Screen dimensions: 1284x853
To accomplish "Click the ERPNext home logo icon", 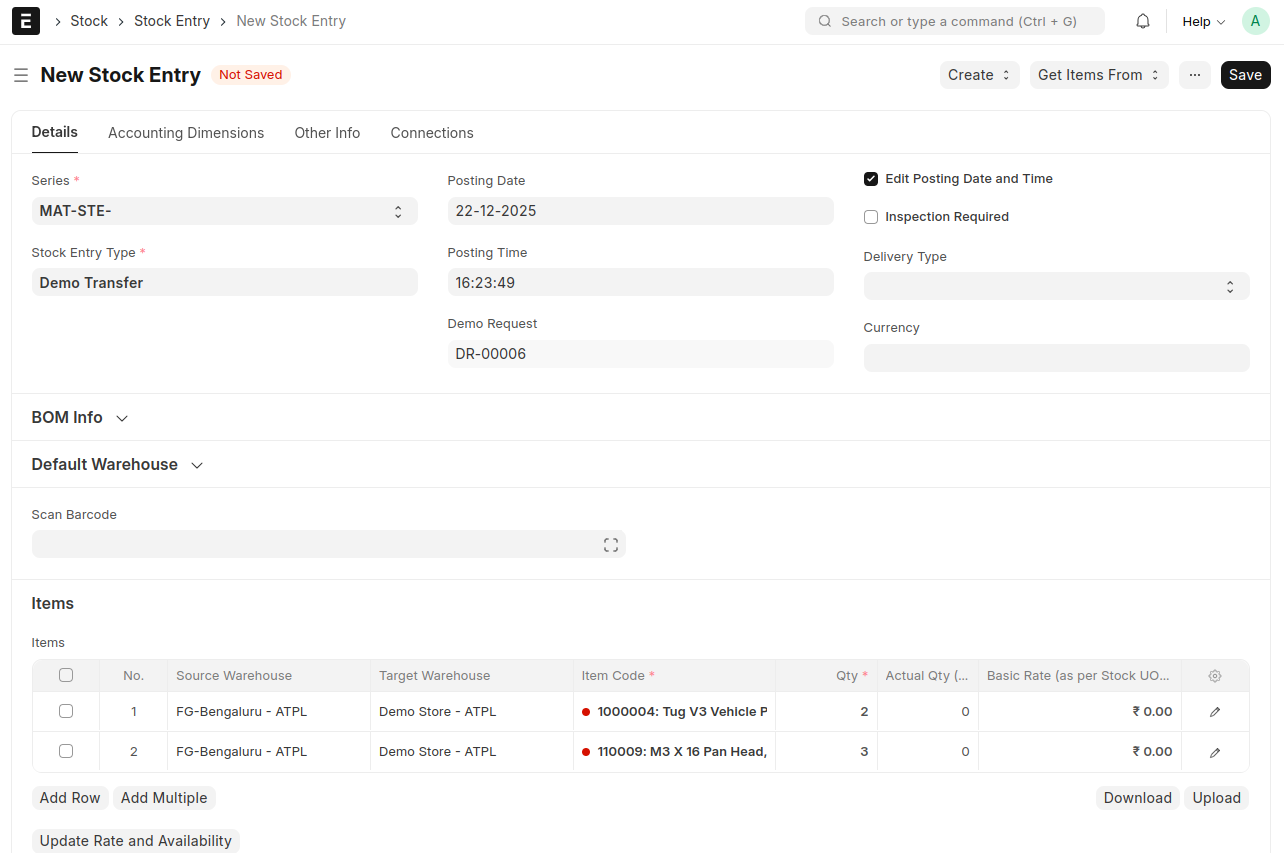I will point(26,21).
